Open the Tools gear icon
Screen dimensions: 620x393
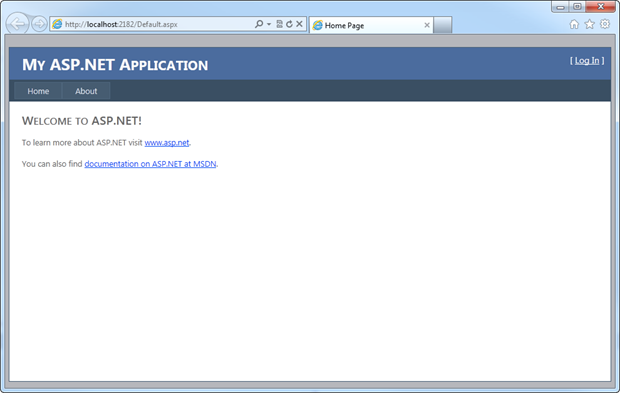click(605, 24)
